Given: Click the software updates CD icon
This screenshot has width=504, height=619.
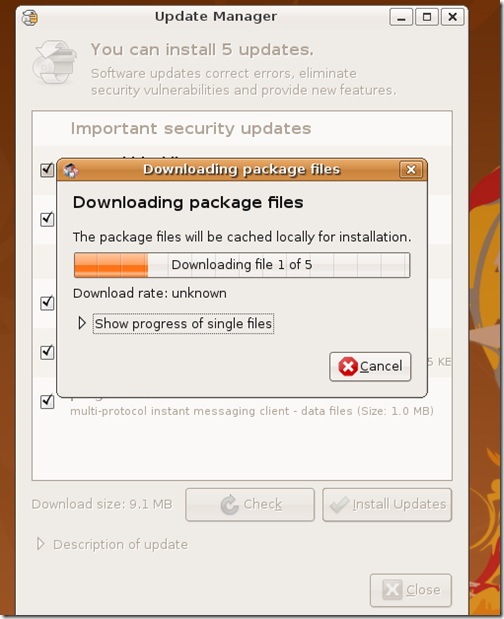Looking at the screenshot, I should coord(54,62).
